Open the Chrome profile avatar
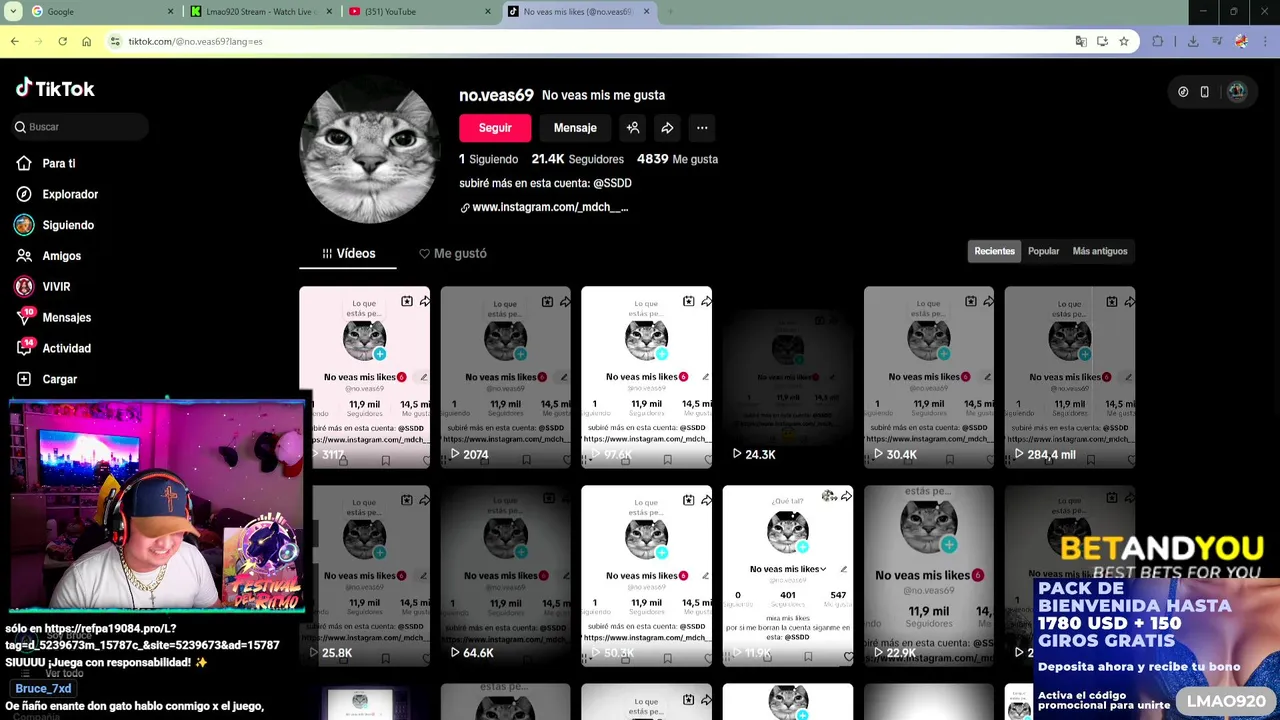The image size is (1280, 720). [x=1241, y=41]
